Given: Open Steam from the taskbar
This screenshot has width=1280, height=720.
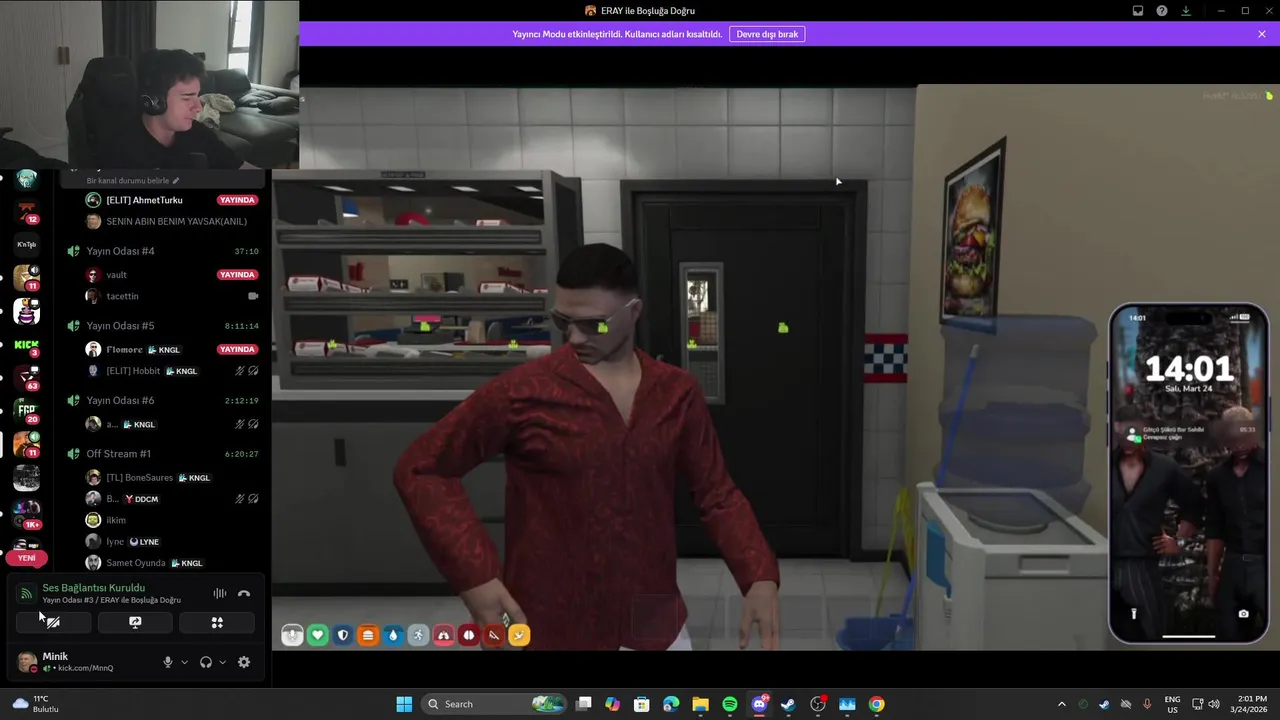Looking at the screenshot, I should pyautogui.click(x=788, y=704).
